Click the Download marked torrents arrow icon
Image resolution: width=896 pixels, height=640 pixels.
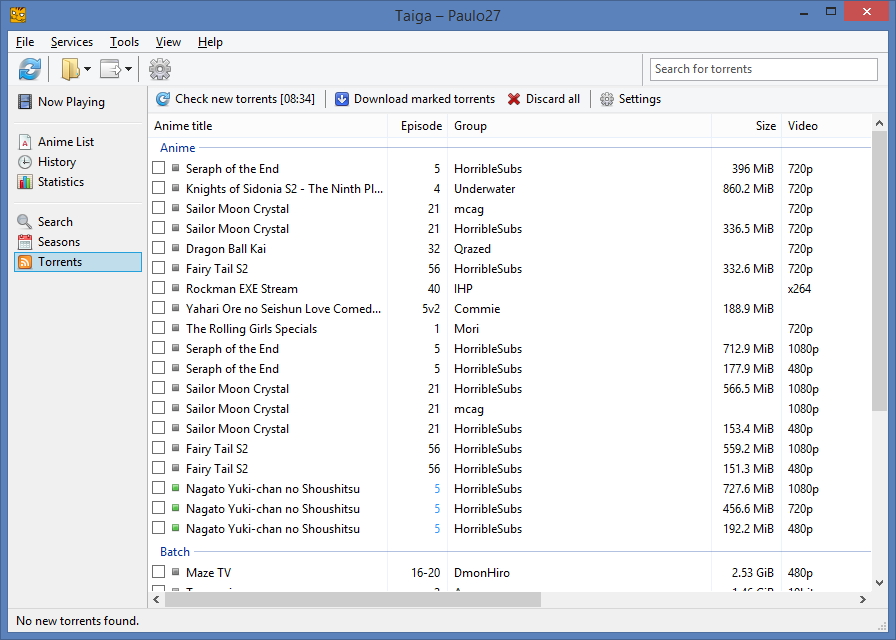coord(342,99)
